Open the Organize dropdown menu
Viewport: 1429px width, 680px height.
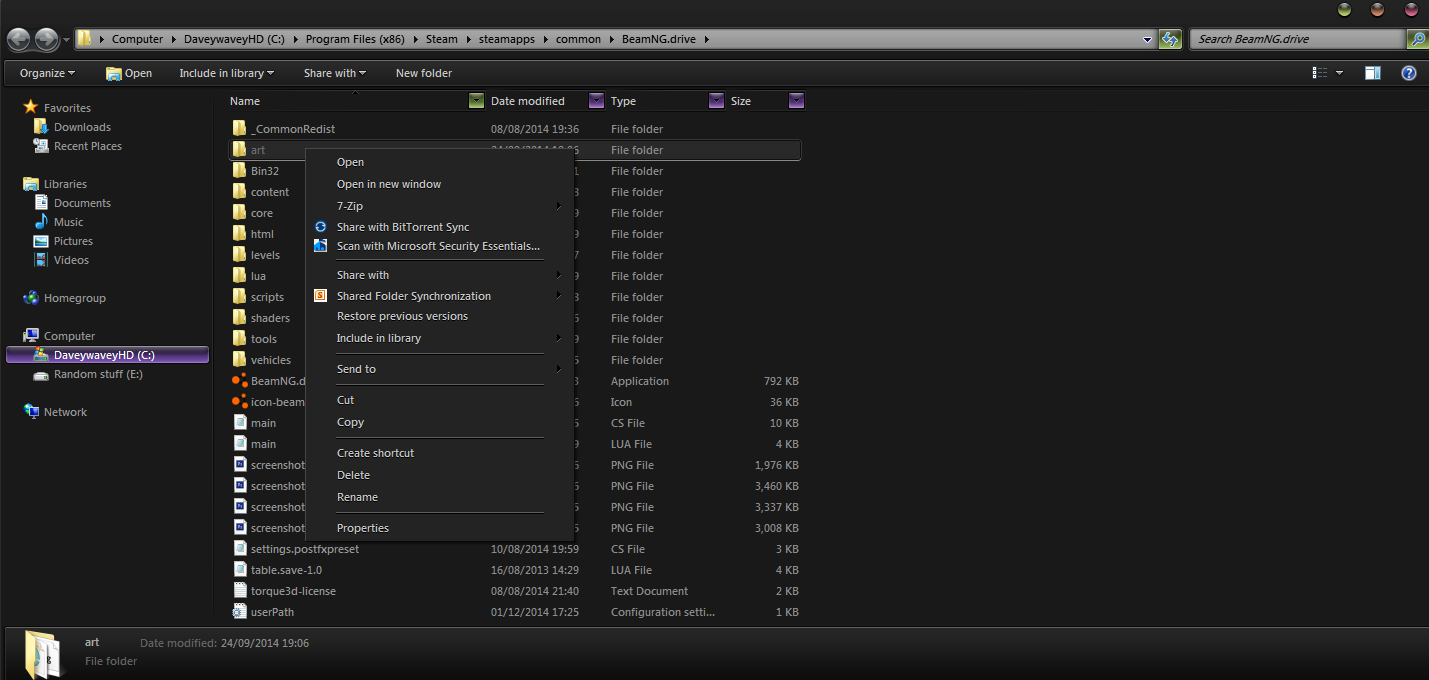(47, 73)
